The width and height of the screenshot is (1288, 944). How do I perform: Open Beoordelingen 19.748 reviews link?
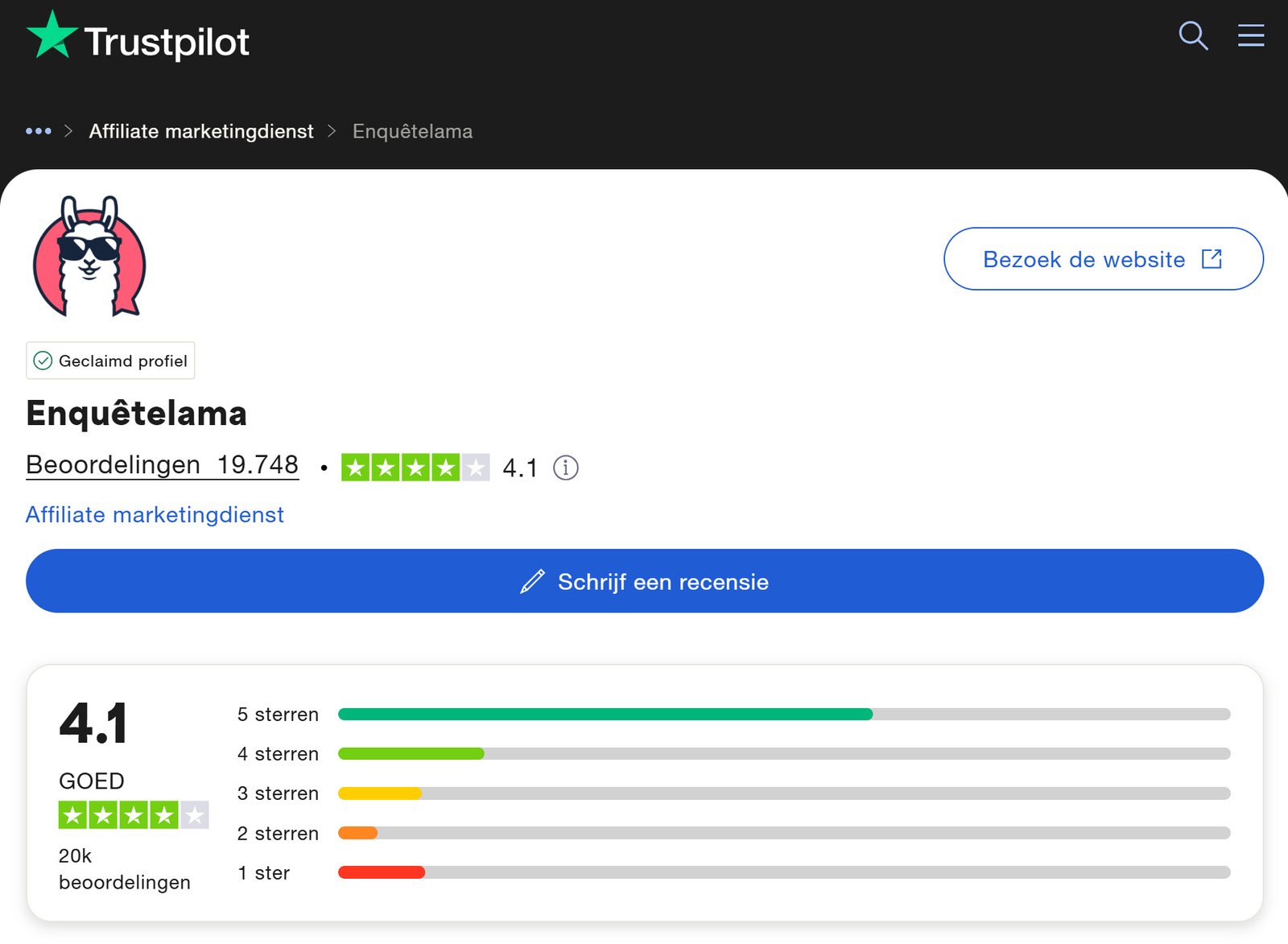pyautogui.click(x=162, y=464)
